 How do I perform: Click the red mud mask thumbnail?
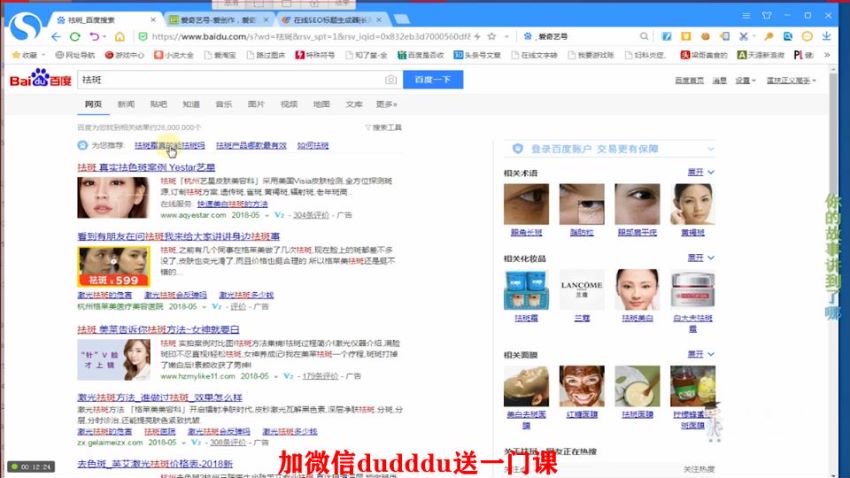(582, 386)
